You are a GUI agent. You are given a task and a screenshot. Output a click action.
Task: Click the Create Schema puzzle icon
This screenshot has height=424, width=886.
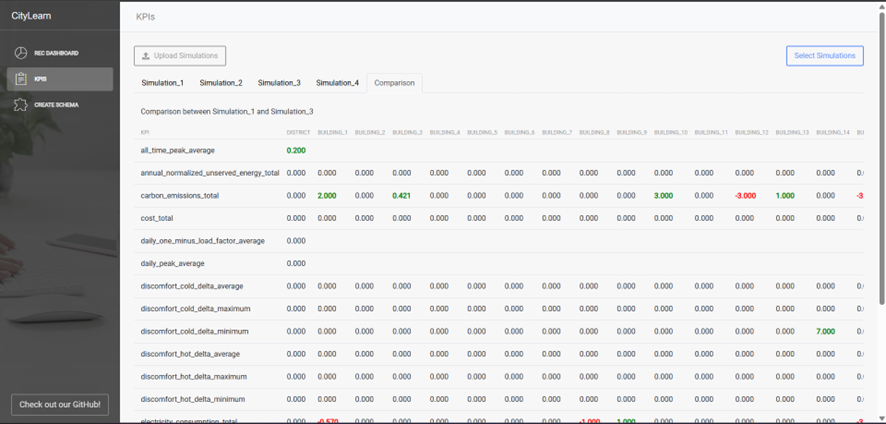point(21,105)
